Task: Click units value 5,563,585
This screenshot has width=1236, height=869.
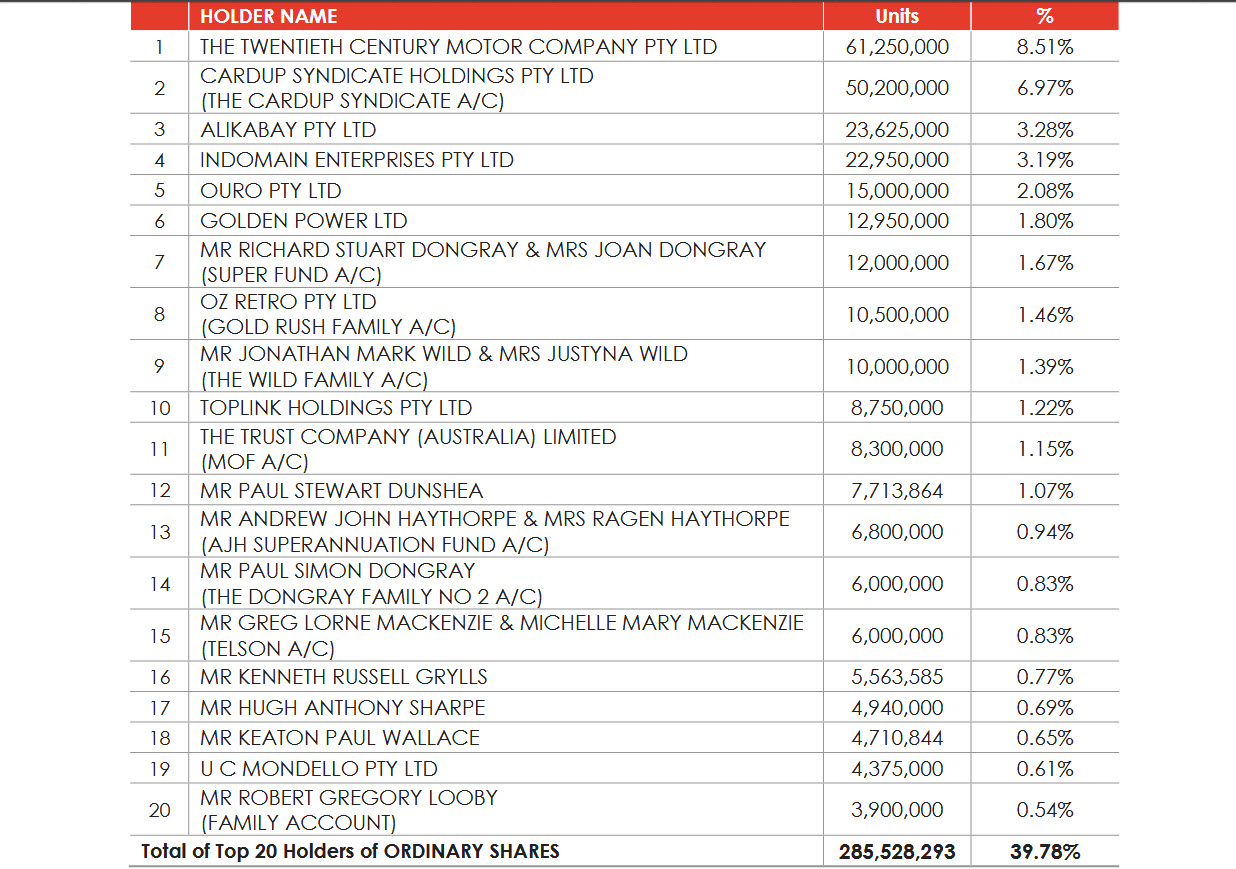Action: (897, 677)
